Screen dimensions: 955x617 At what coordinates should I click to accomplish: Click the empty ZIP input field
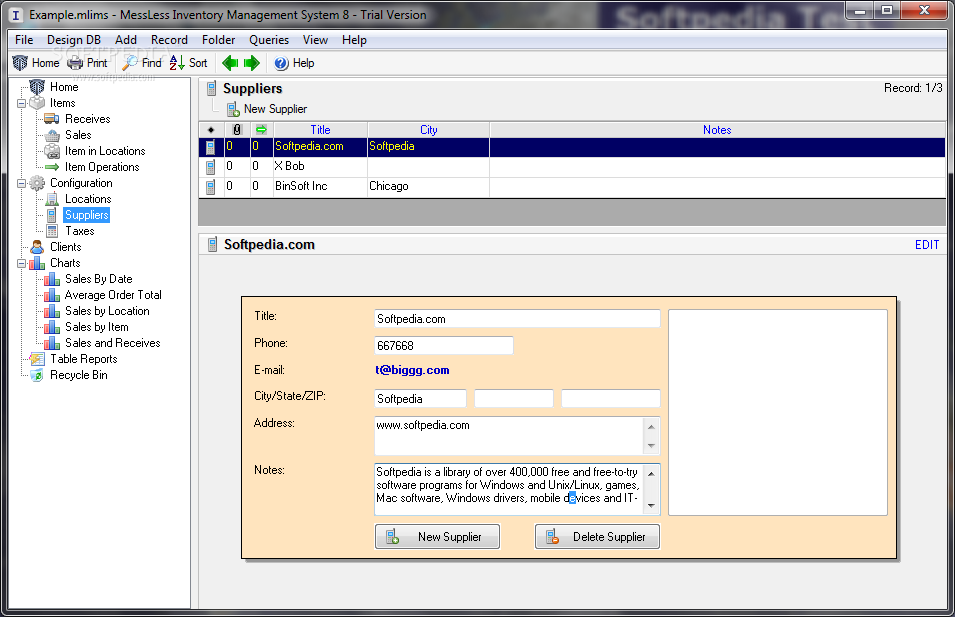611,398
